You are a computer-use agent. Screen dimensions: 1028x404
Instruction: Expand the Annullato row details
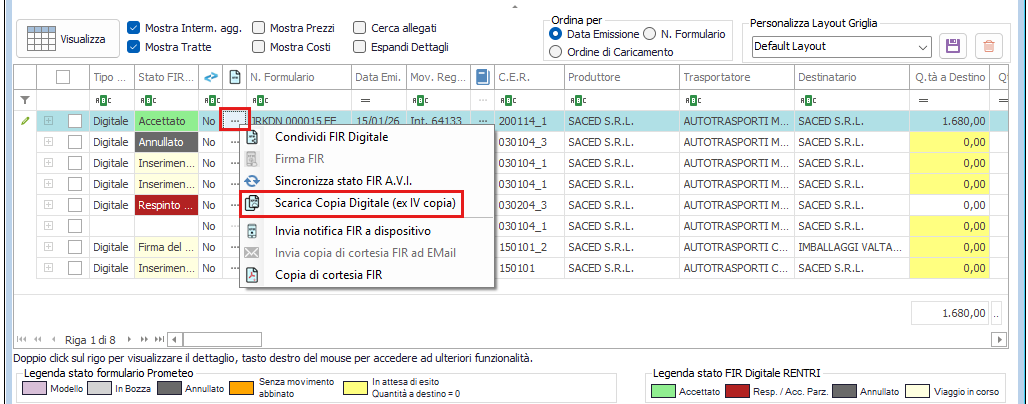(x=48, y=142)
